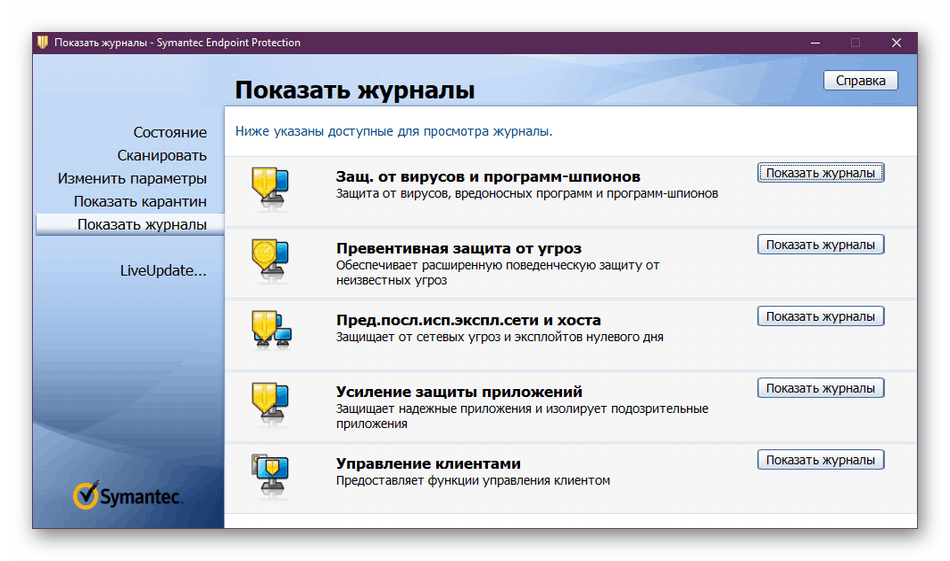Click the Управление клиентами monitor icon

pos(270,475)
